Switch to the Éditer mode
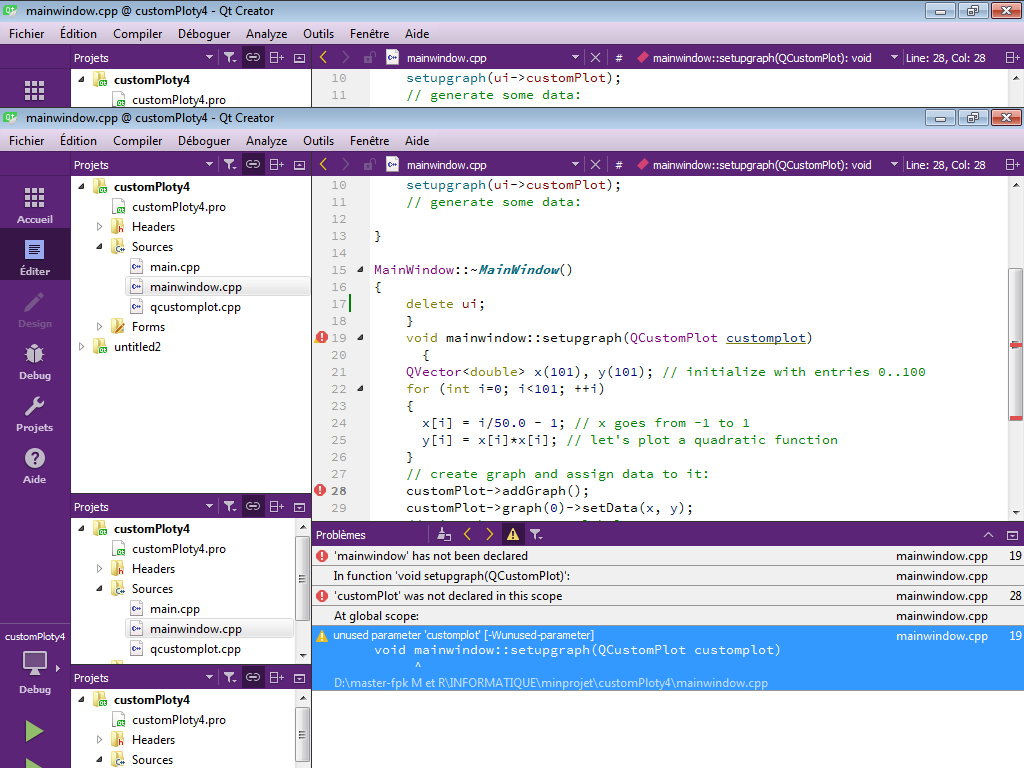This screenshot has height=768, width=1024. (x=35, y=257)
